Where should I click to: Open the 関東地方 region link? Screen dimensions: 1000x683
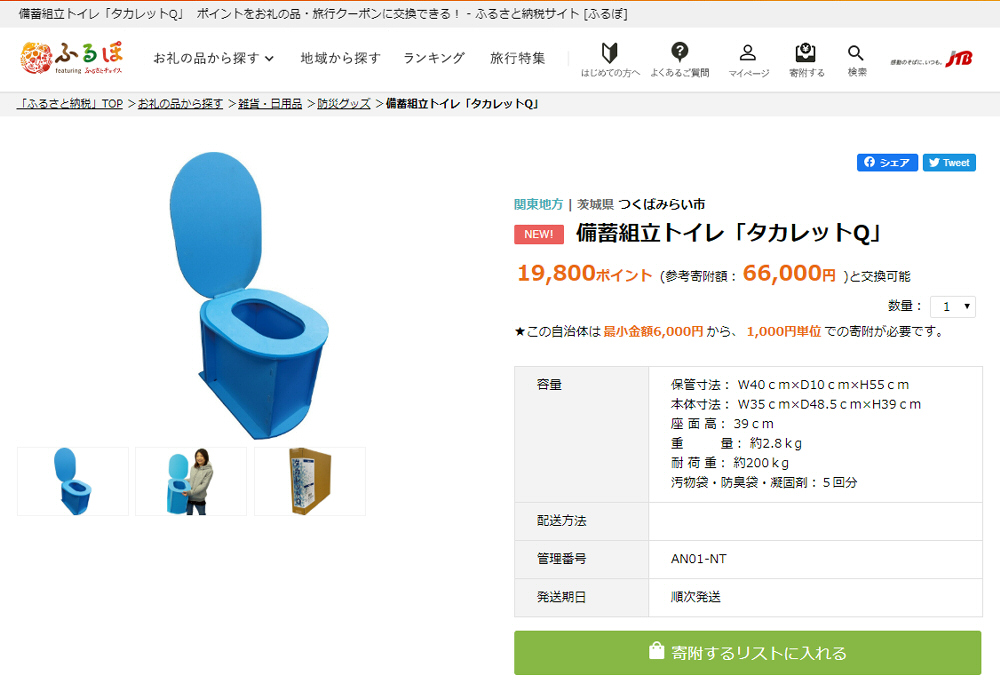coord(538,204)
